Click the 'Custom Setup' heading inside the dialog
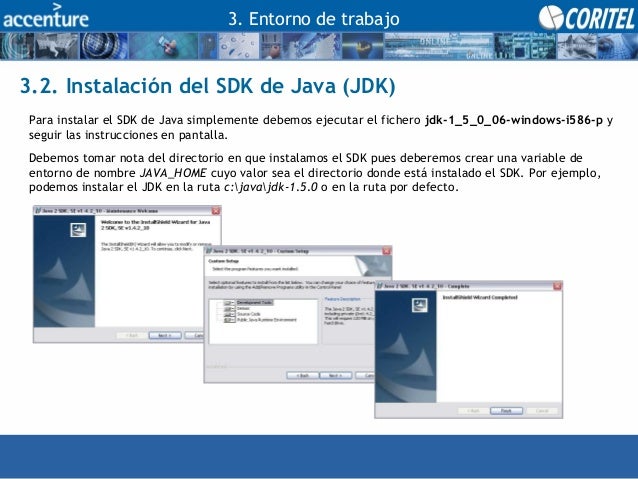 pos(224,261)
